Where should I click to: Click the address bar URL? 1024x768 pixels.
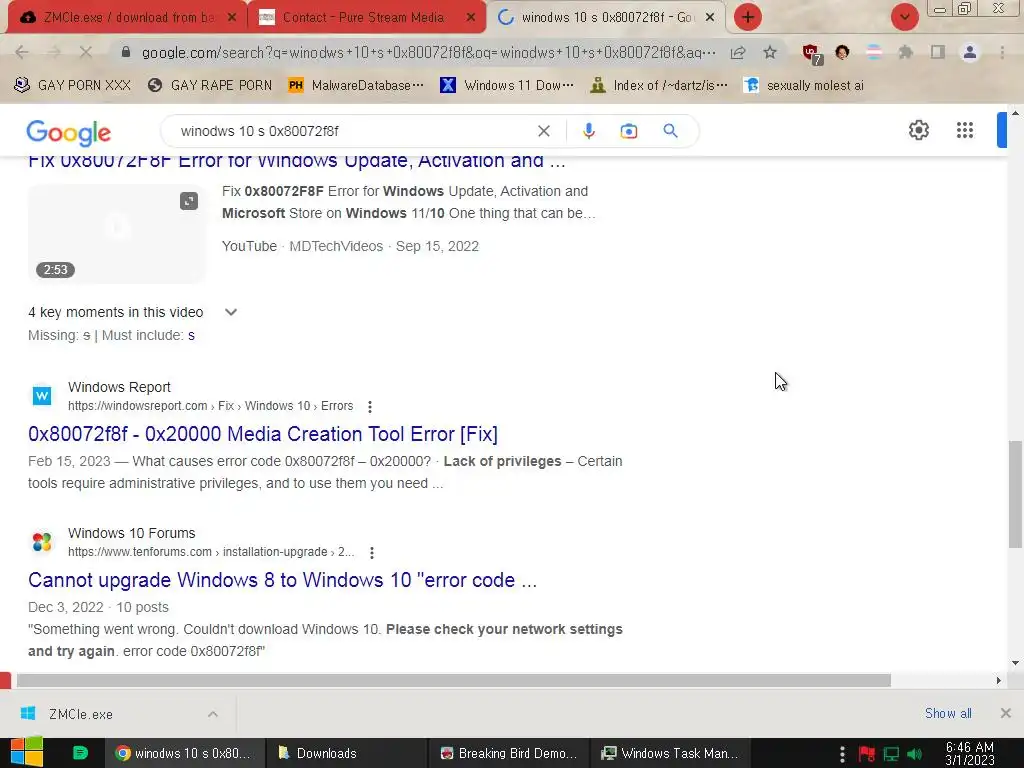pyautogui.click(x=428, y=52)
